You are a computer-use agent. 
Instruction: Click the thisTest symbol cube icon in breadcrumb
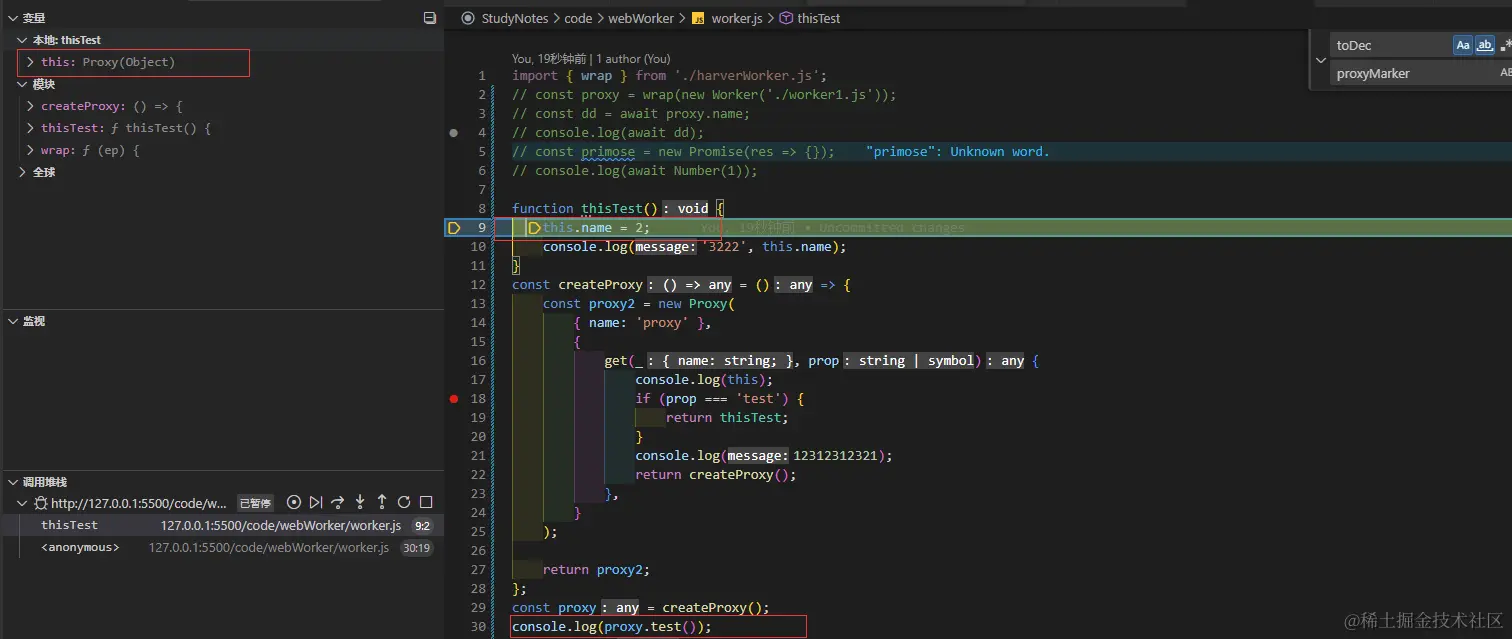point(786,18)
